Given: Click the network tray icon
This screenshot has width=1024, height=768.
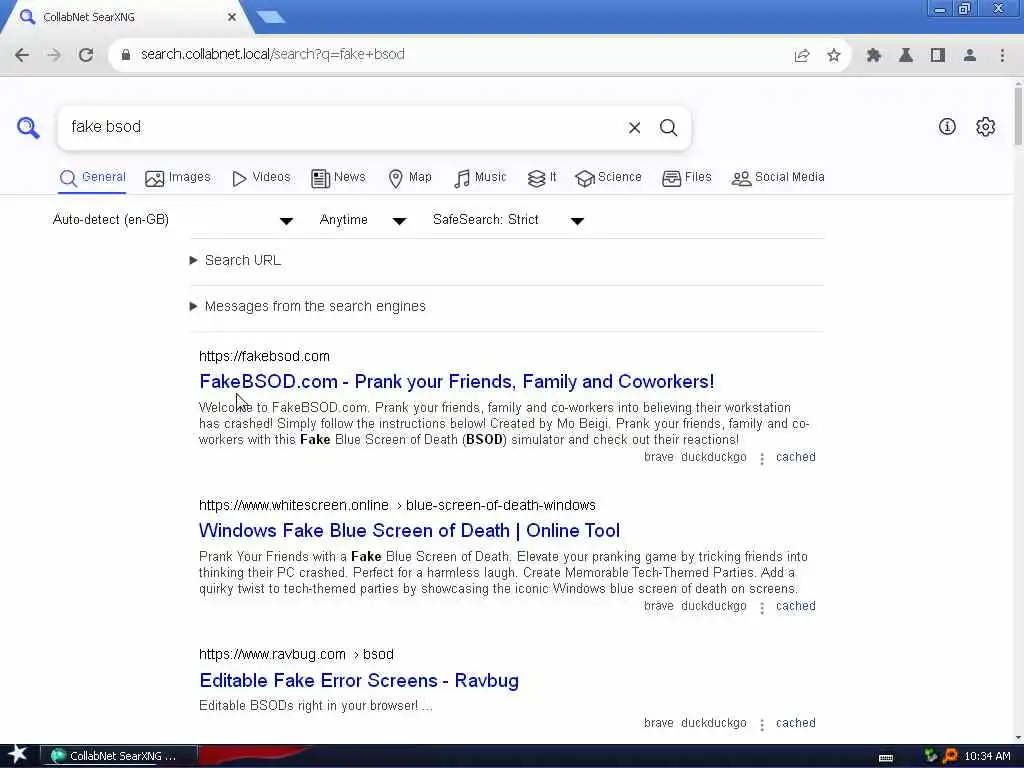Looking at the screenshot, I should point(931,756).
